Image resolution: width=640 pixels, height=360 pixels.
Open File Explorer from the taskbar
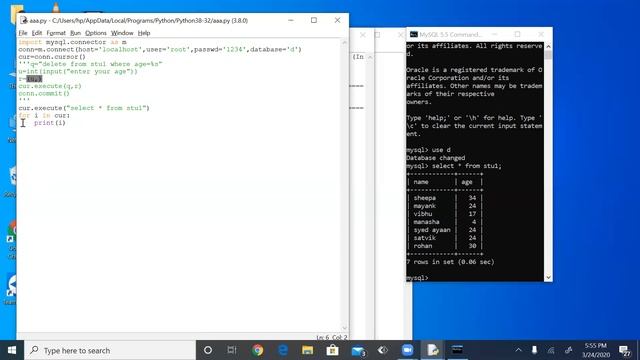pyautogui.click(x=307, y=350)
